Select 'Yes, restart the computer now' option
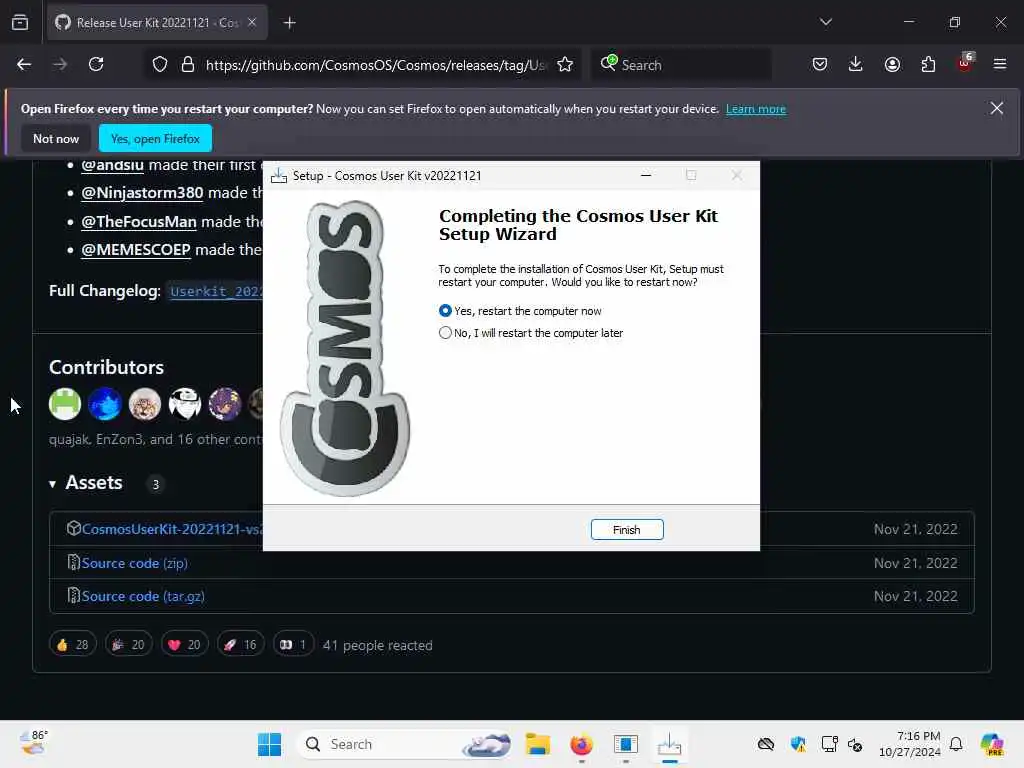Screen dimensions: 1024x768 point(520,311)
